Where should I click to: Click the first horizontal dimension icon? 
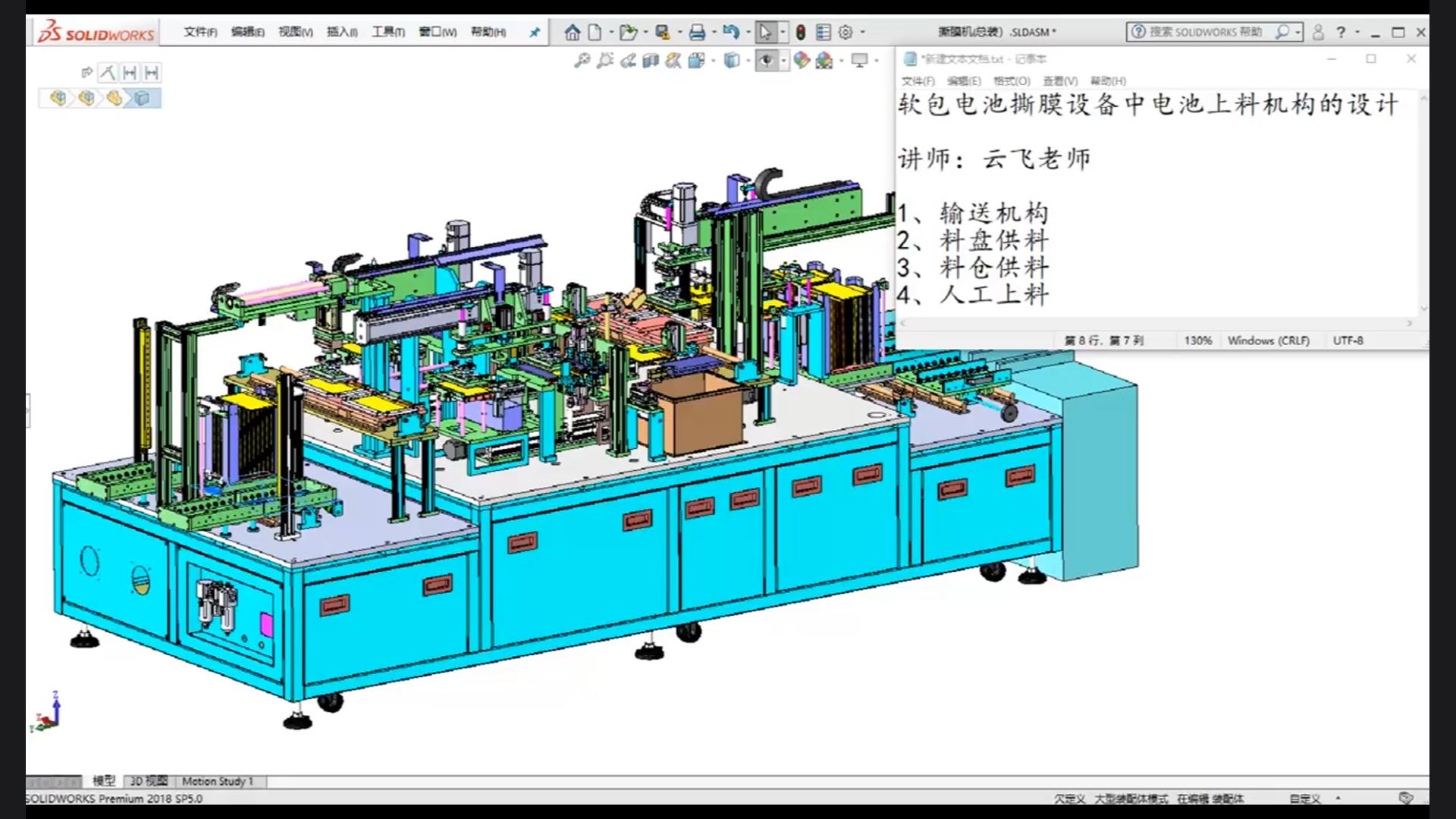[130, 73]
